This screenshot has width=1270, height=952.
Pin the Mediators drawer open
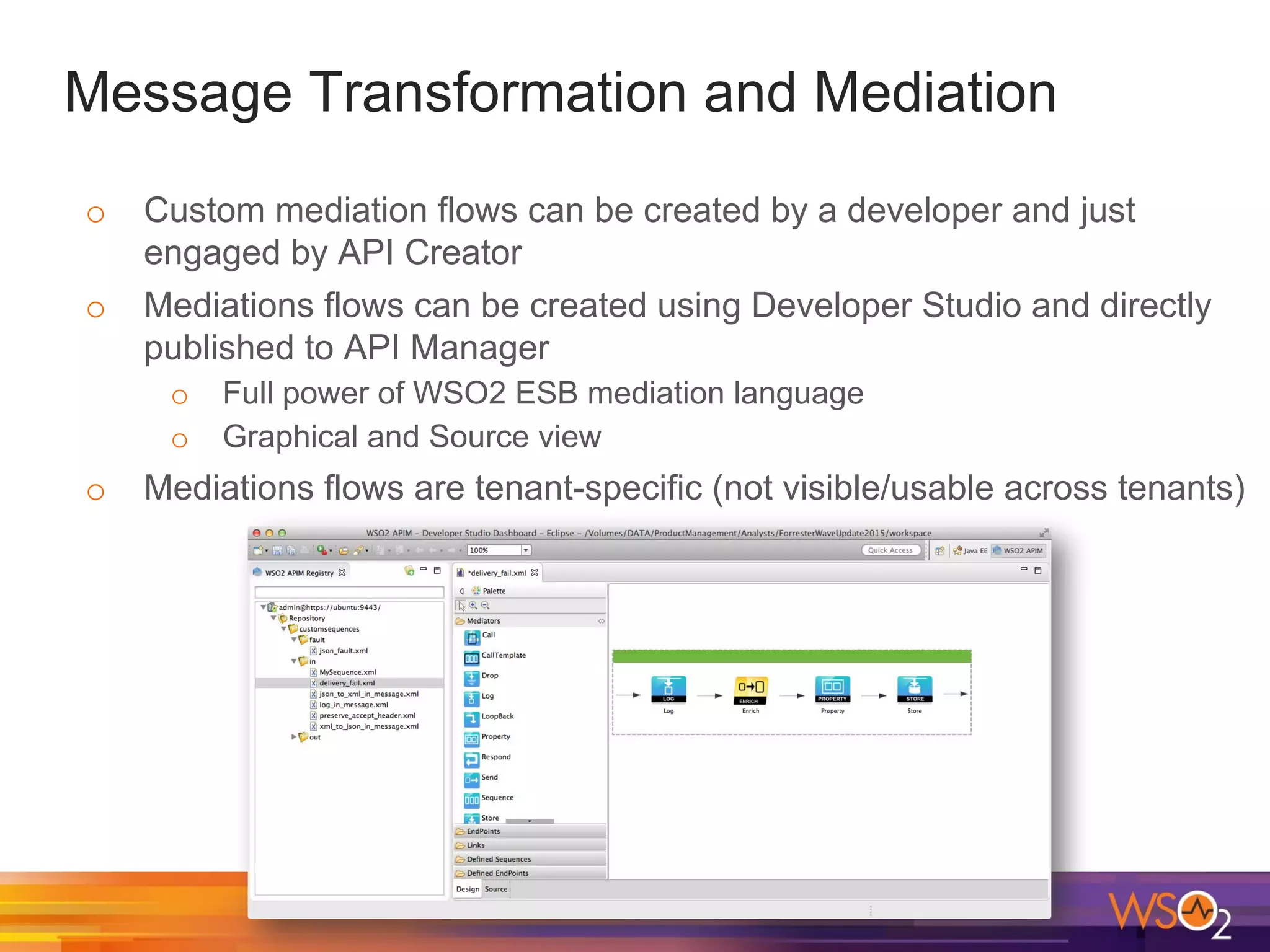[601, 620]
